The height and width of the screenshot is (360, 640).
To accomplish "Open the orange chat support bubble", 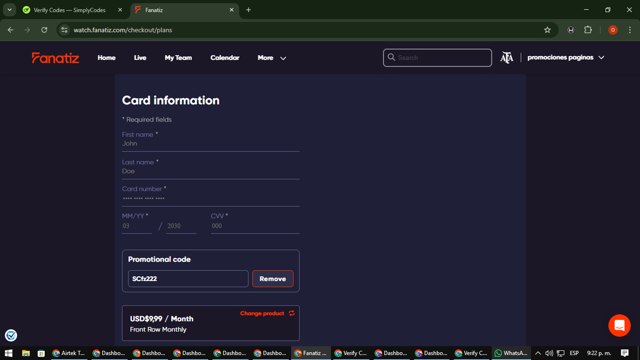I will click(x=619, y=325).
